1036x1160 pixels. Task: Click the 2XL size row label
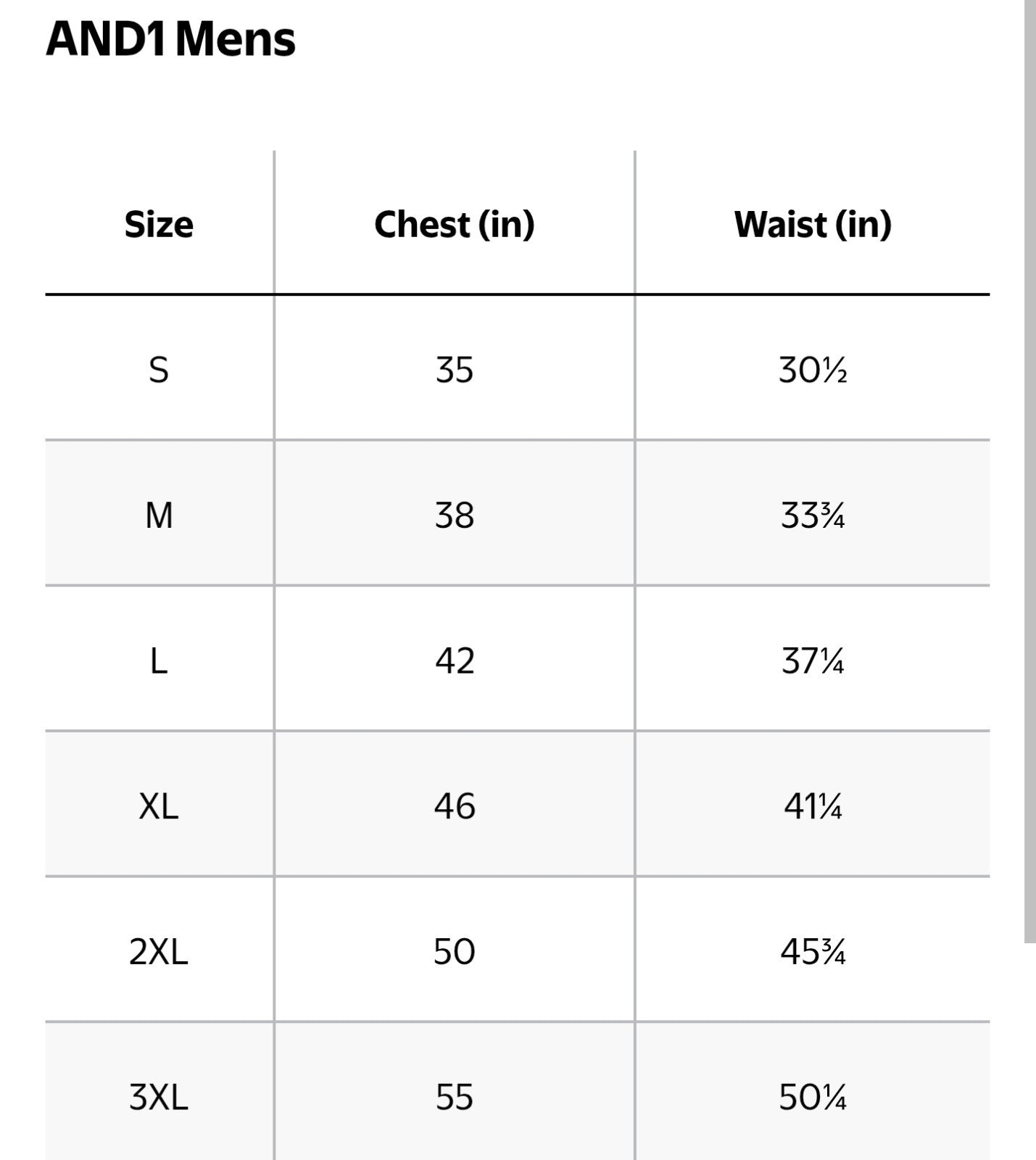pyautogui.click(x=159, y=951)
